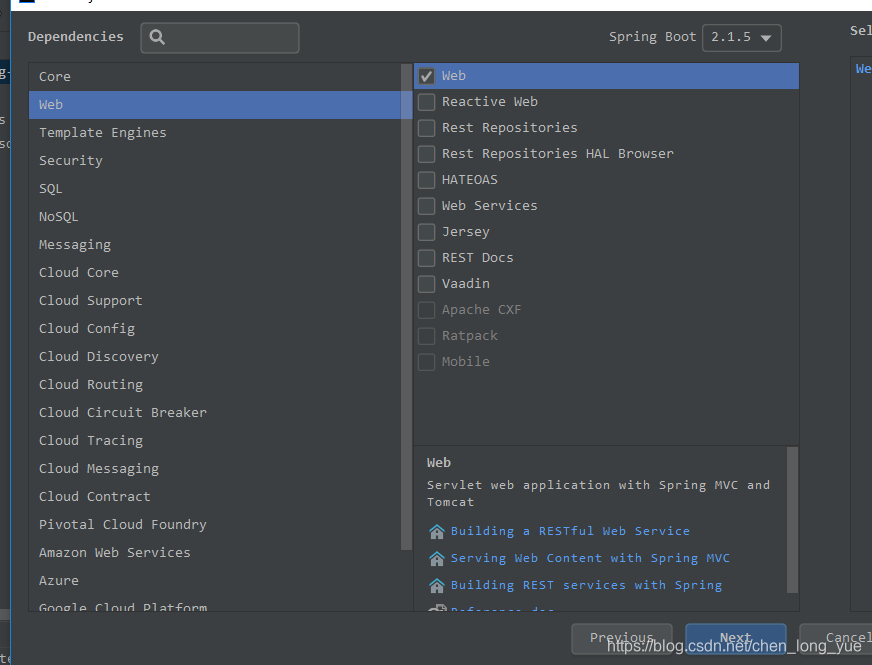The width and height of the screenshot is (872, 665).
Task: Tick Rest Repositories HAL Browser checkbox
Action: [x=427, y=154]
